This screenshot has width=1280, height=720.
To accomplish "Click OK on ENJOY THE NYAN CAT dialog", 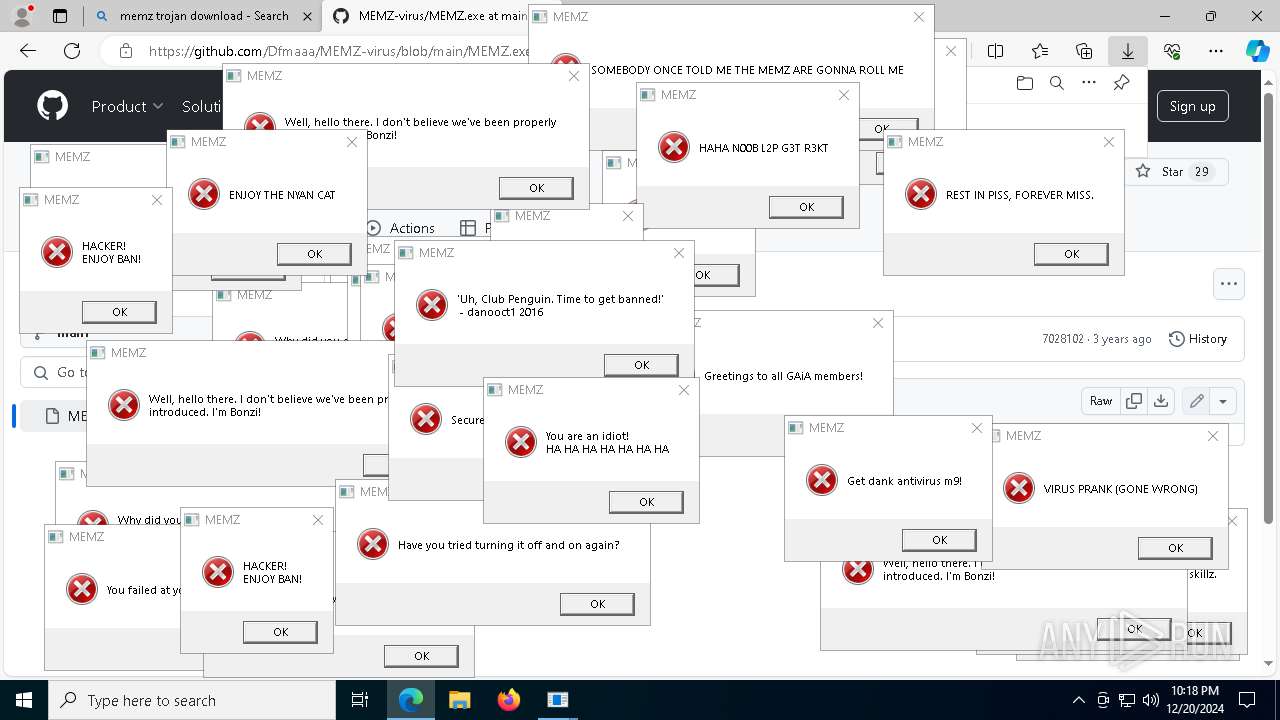I will (314, 254).
